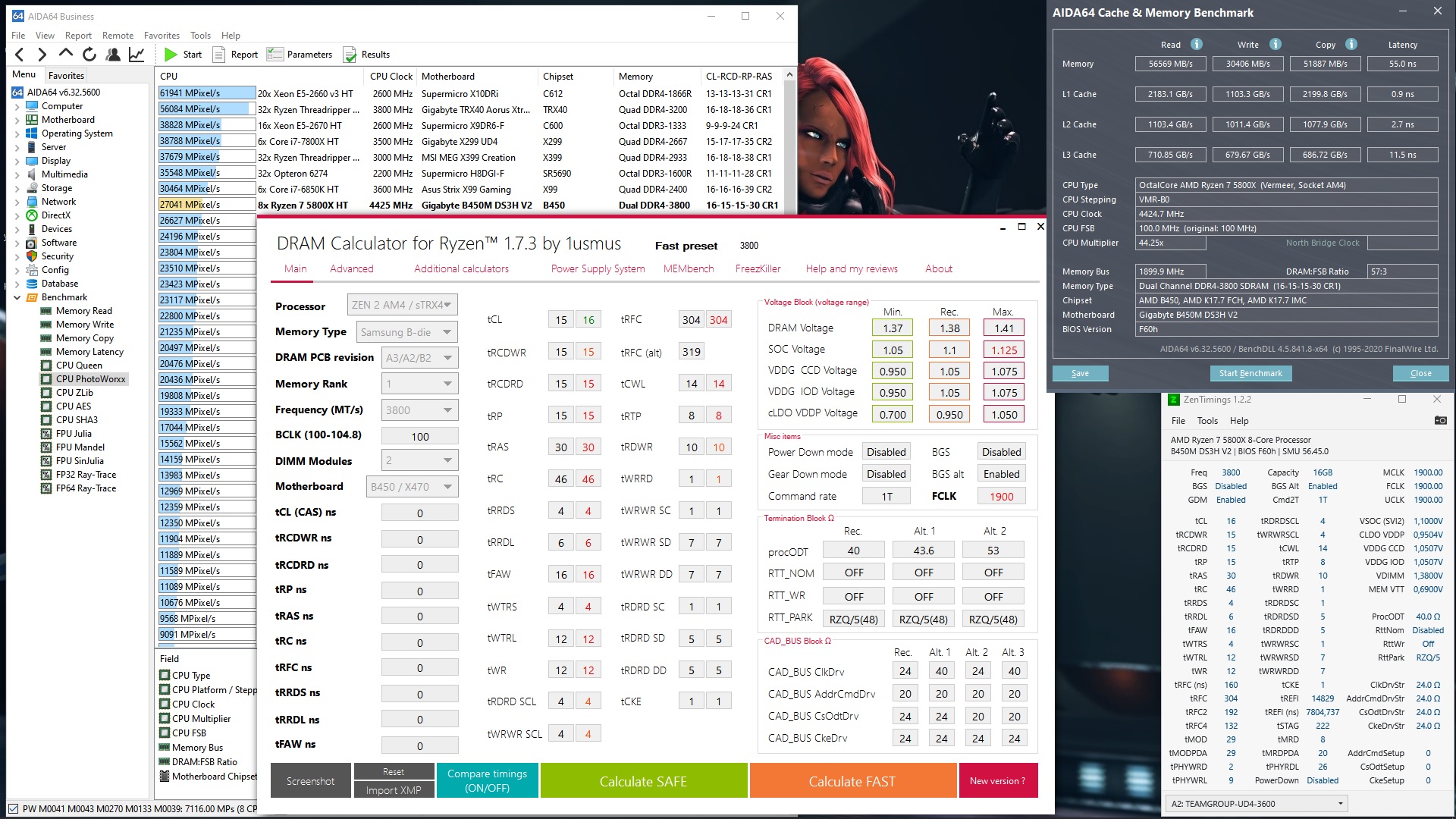1456x819 pixels.
Task: Toggle the CPU Multiplier field checkbox
Action: coord(165,719)
